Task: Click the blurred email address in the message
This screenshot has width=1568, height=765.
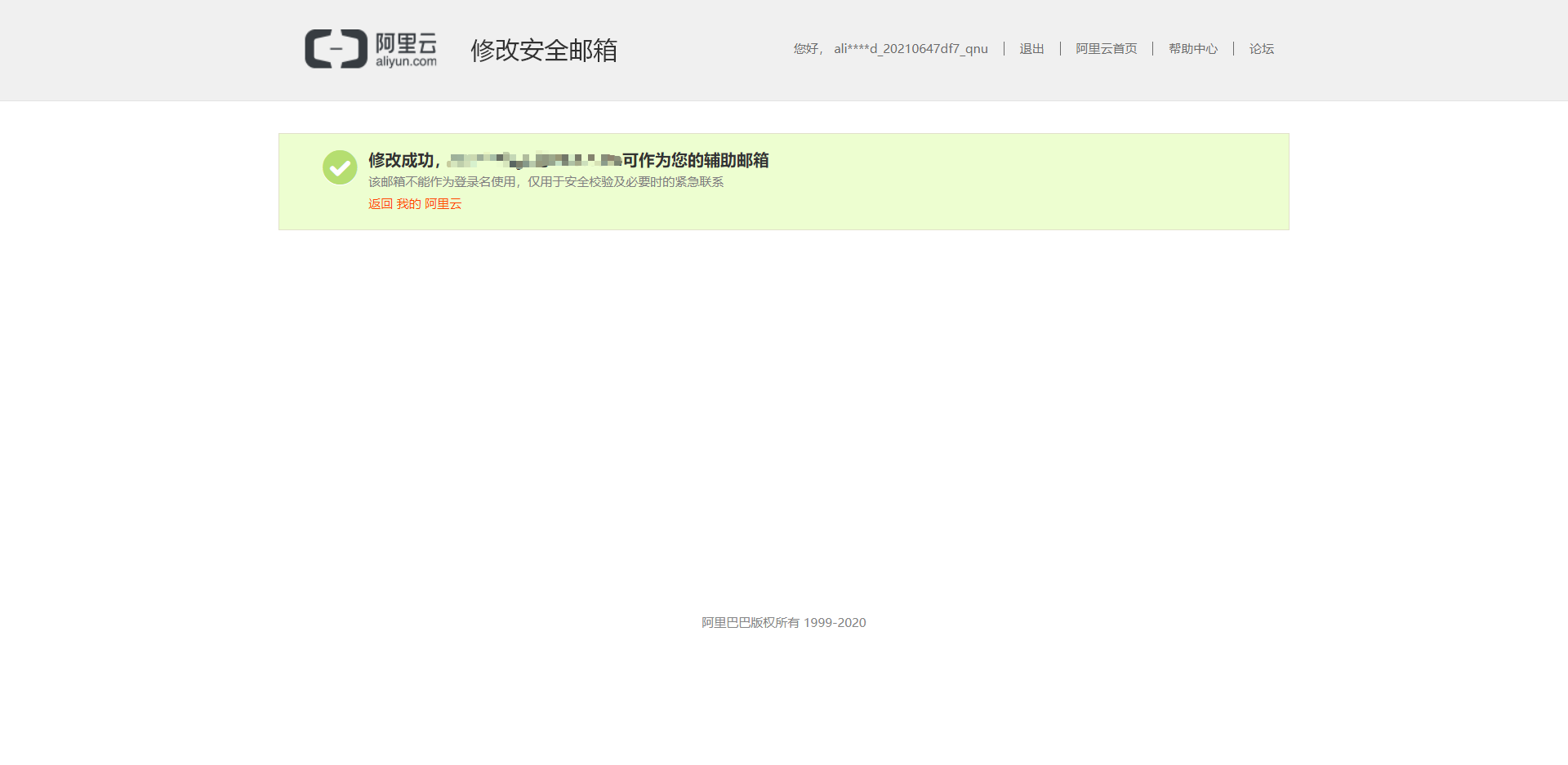Action: tap(534, 160)
